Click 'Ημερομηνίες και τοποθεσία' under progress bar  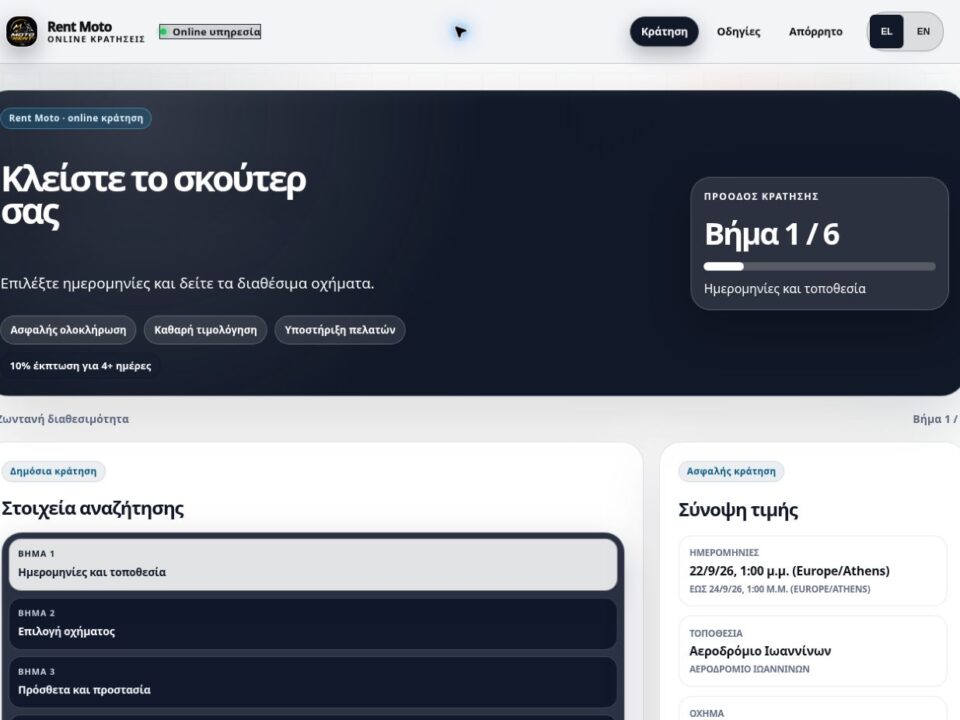click(x=784, y=288)
